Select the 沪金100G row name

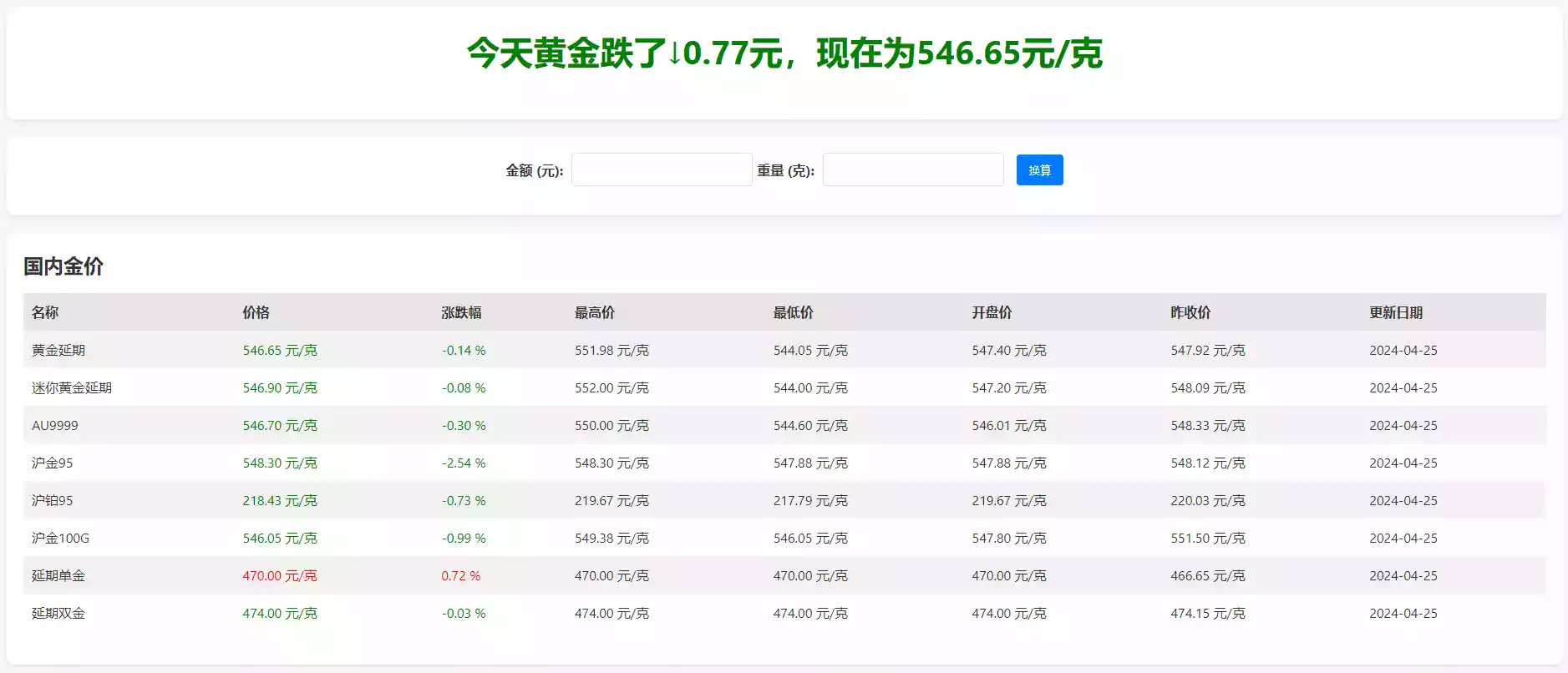click(x=60, y=538)
